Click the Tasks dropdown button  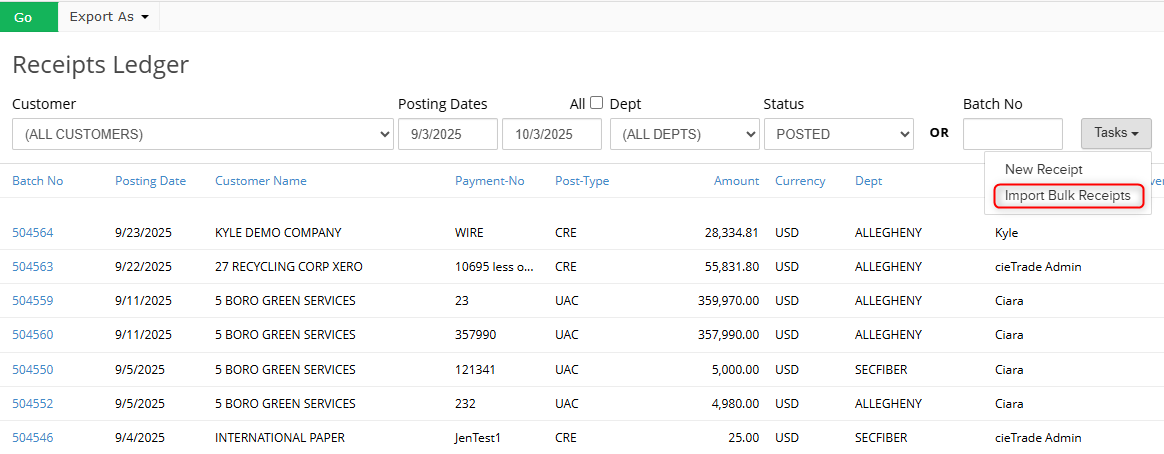pos(1116,134)
